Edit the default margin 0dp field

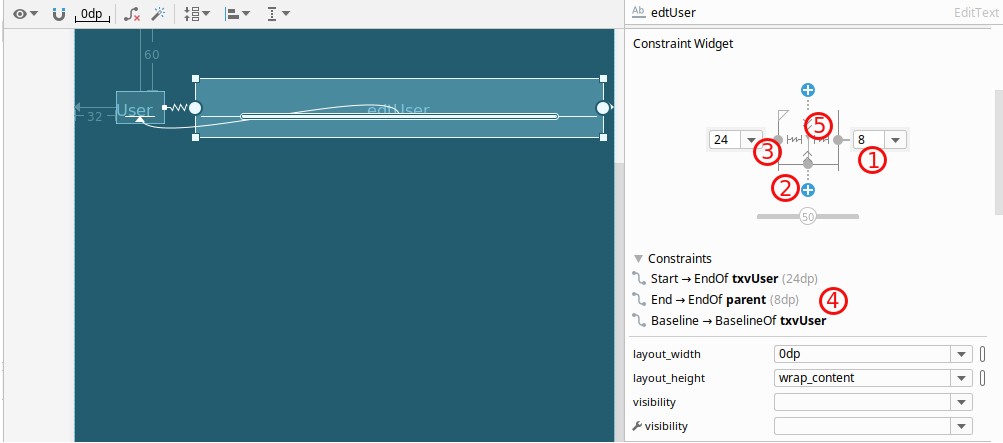[x=92, y=14]
